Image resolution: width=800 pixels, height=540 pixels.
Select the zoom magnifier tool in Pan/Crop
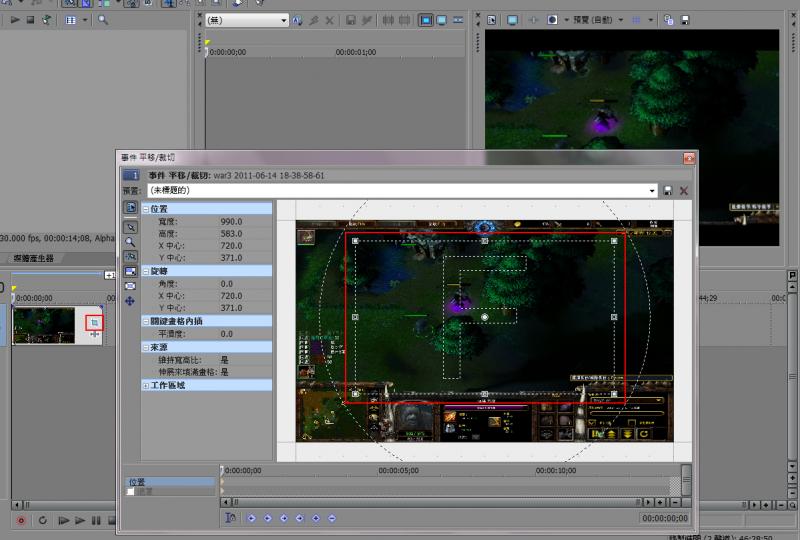pos(130,242)
